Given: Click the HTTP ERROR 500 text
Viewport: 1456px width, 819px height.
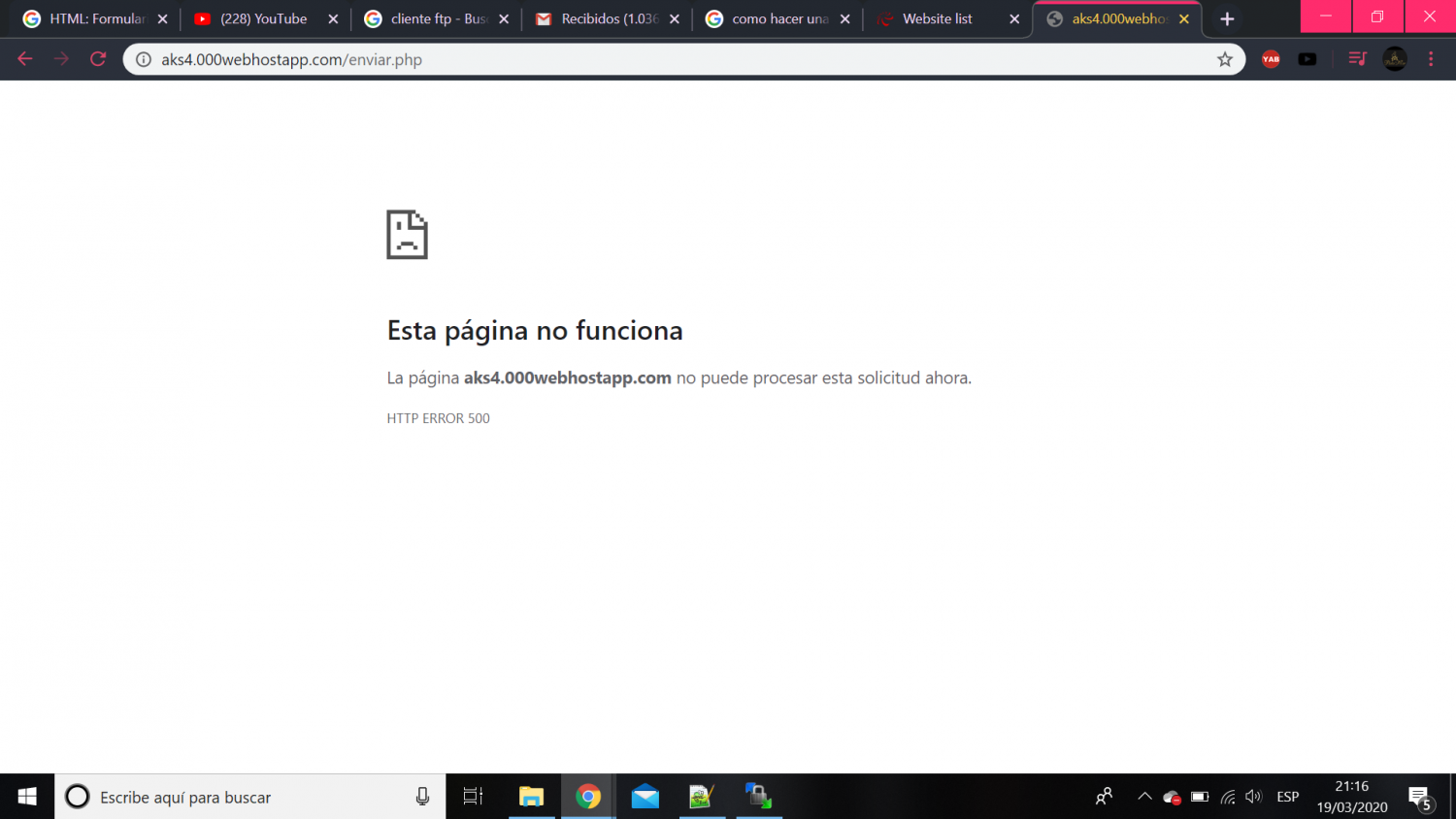Looking at the screenshot, I should click(438, 418).
